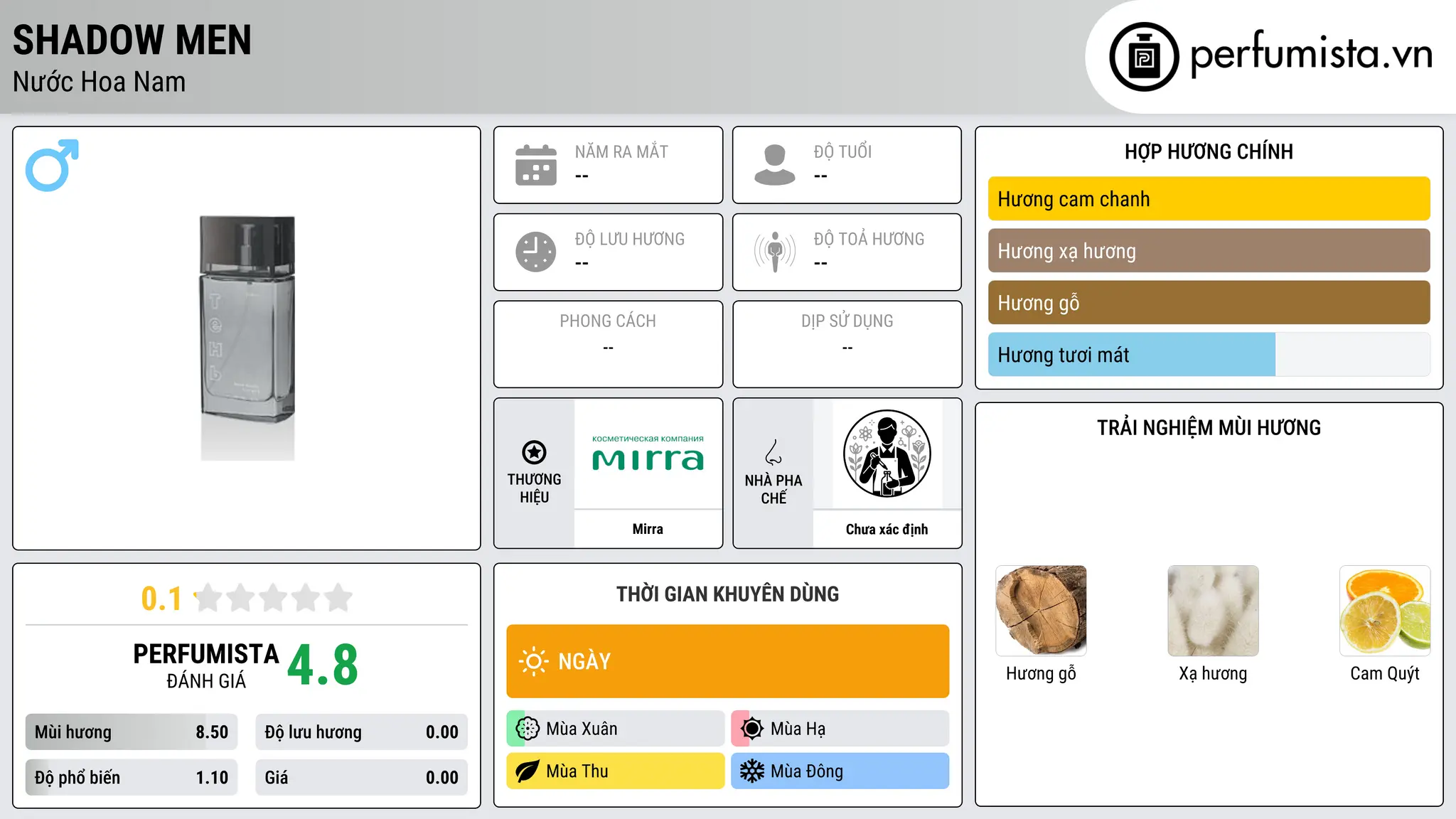Image resolution: width=1456 pixels, height=819 pixels.
Task: Click the gray star rating row
Action: click(274, 598)
